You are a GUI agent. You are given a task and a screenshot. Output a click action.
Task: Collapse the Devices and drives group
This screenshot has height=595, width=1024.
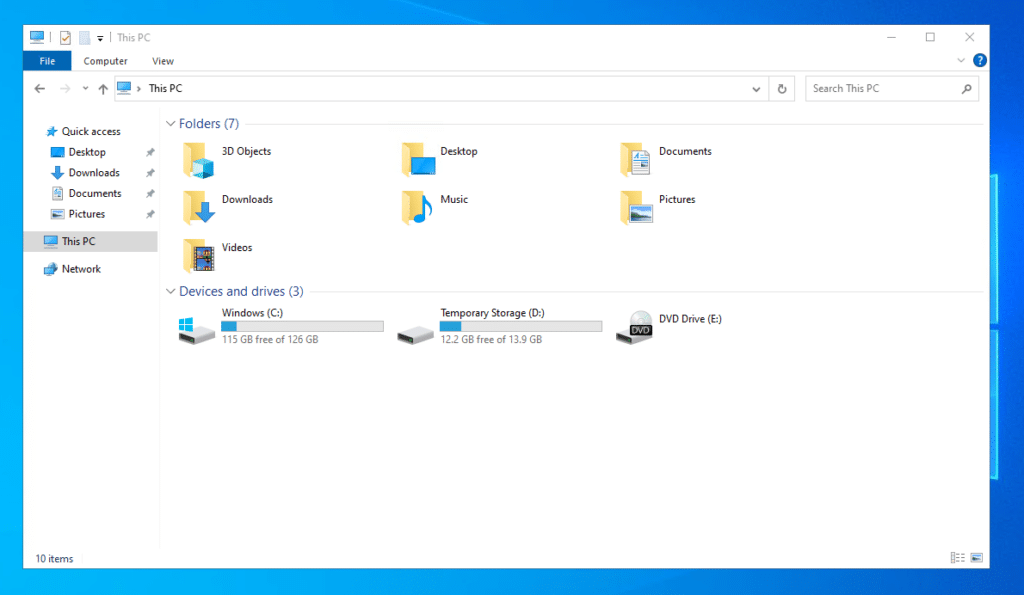170,292
